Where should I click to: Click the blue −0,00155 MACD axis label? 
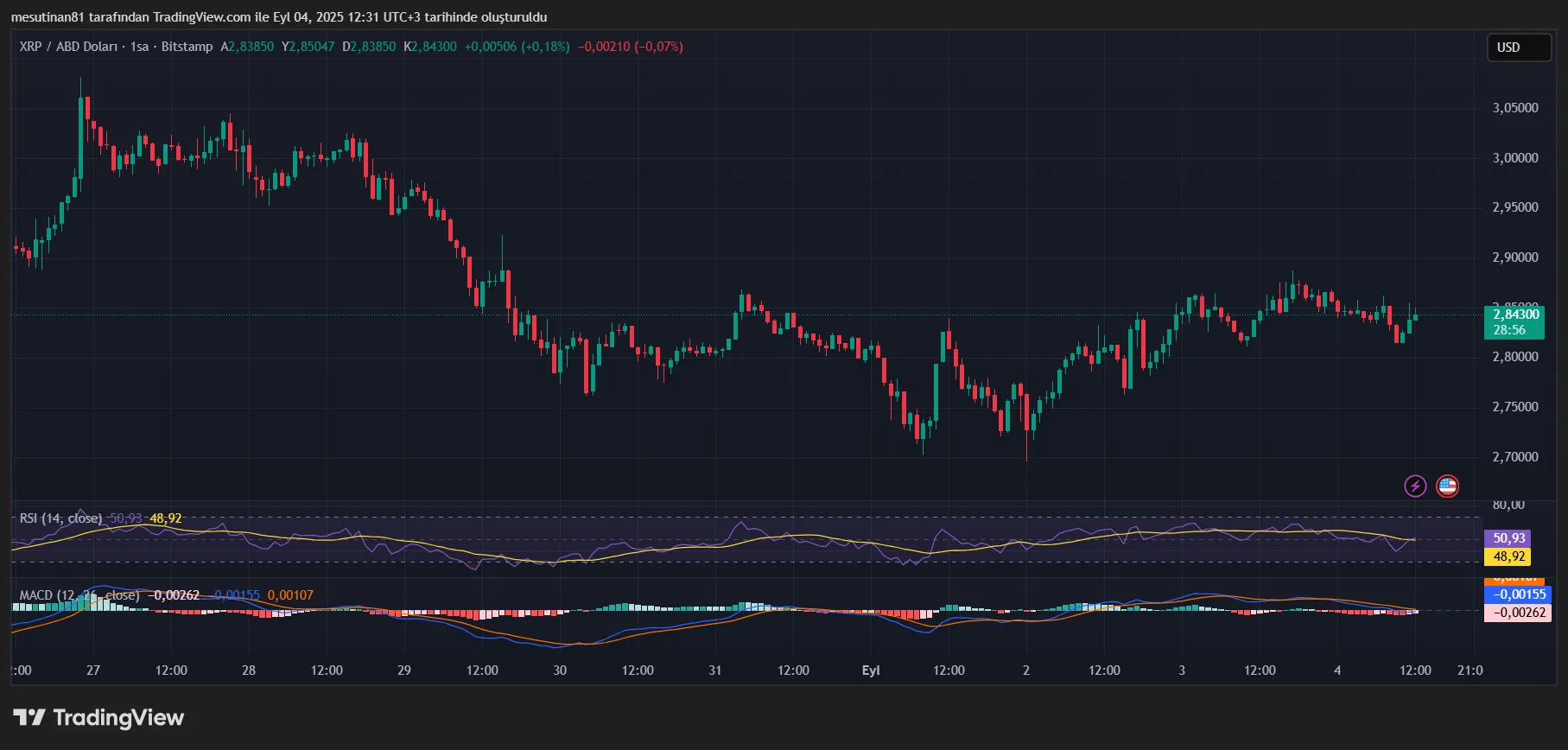pos(1518,594)
